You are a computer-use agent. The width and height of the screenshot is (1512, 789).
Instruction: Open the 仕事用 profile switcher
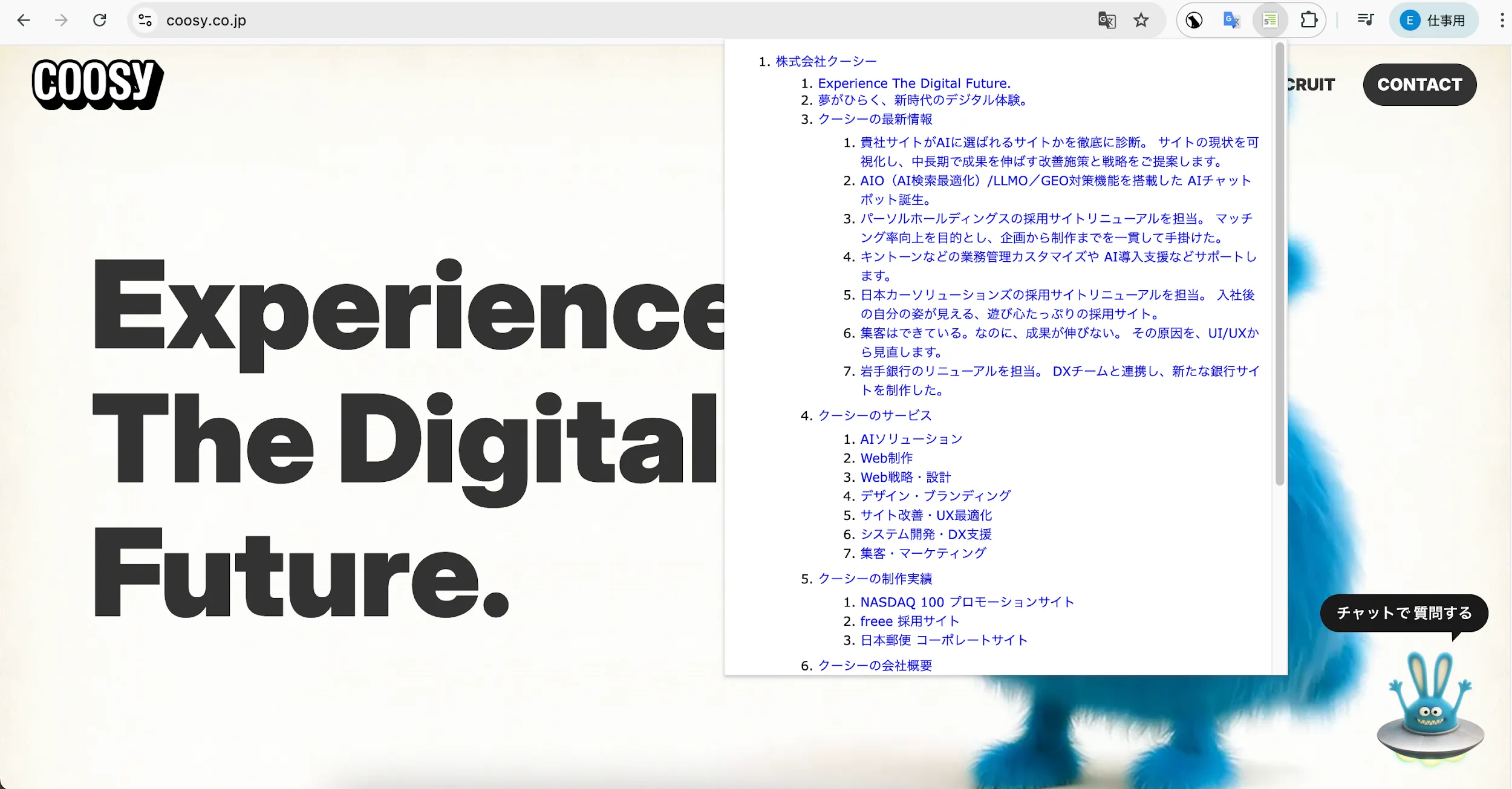(x=1433, y=20)
